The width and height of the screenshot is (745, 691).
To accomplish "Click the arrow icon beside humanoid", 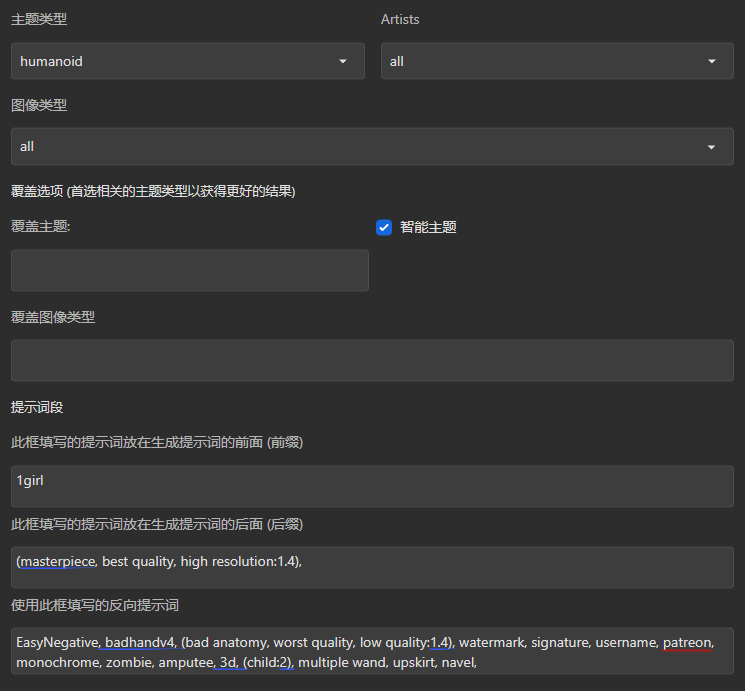I will (x=343, y=61).
